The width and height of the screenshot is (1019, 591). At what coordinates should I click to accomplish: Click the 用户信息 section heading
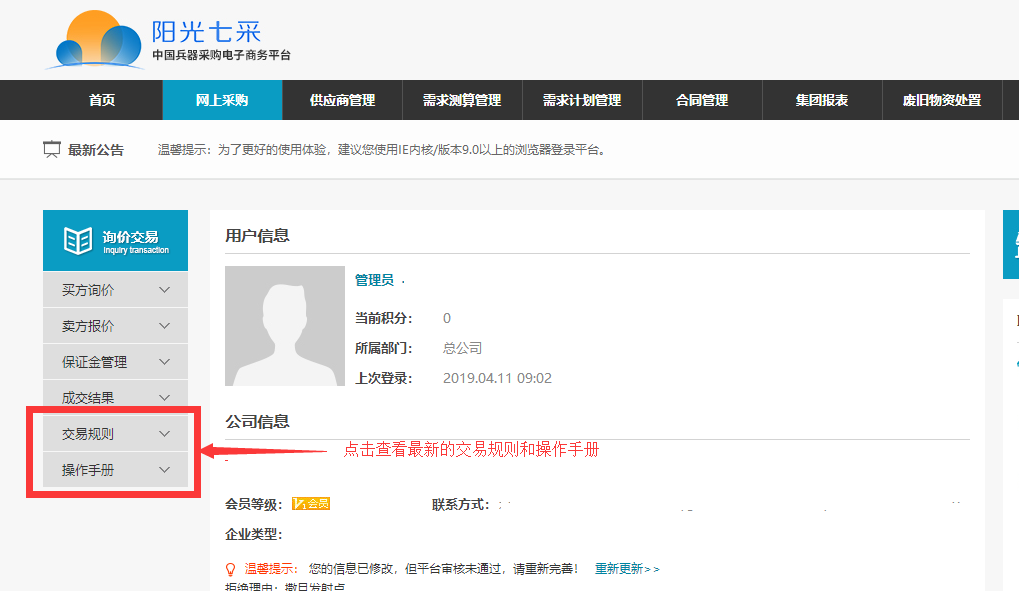tap(257, 235)
